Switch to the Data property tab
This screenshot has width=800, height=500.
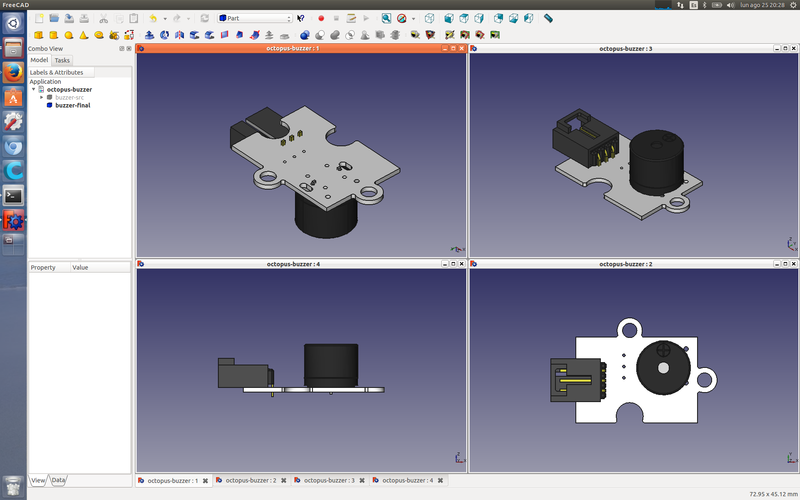[59, 480]
